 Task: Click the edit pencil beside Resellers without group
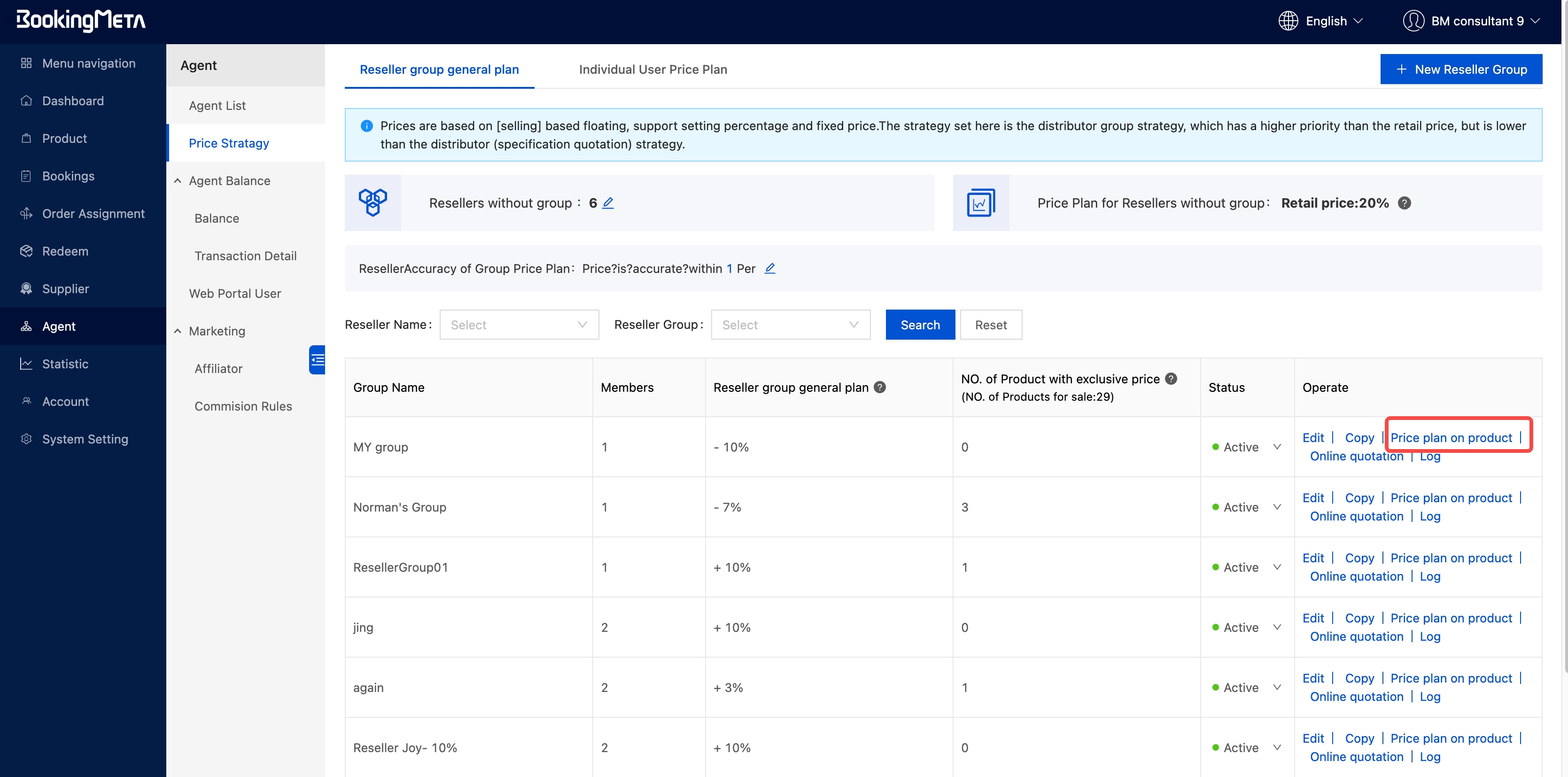pyautogui.click(x=607, y=203)
